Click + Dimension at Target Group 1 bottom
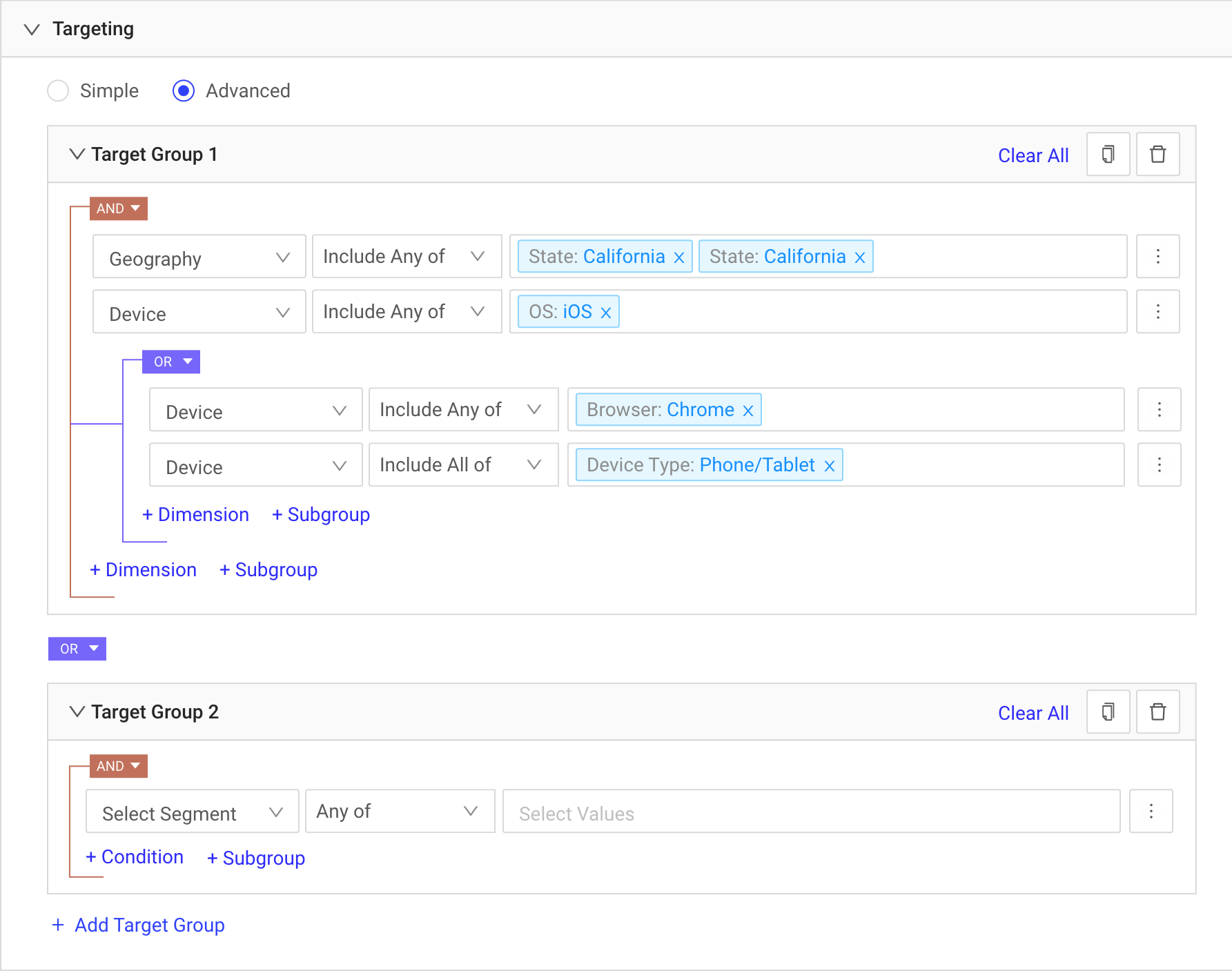Viewport: 1232px width, 971px height. 143,570
